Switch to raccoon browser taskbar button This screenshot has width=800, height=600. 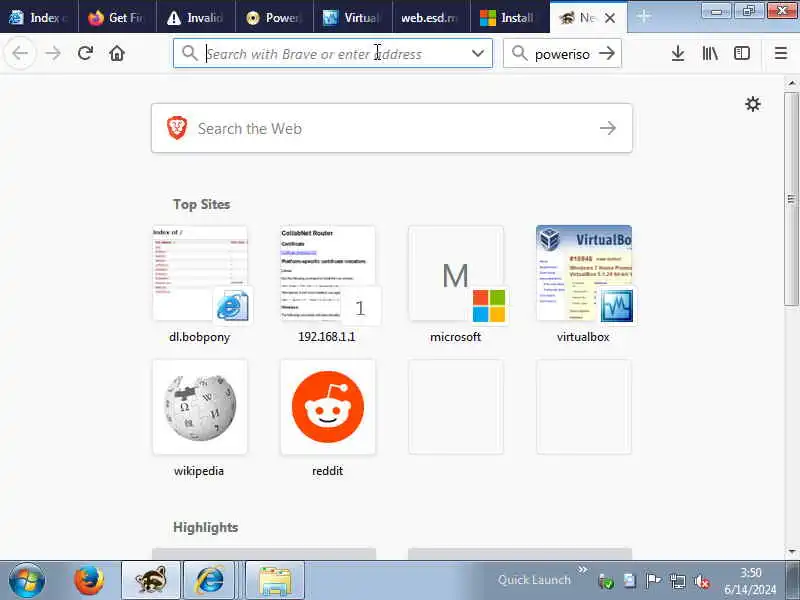tap(151, 581)
